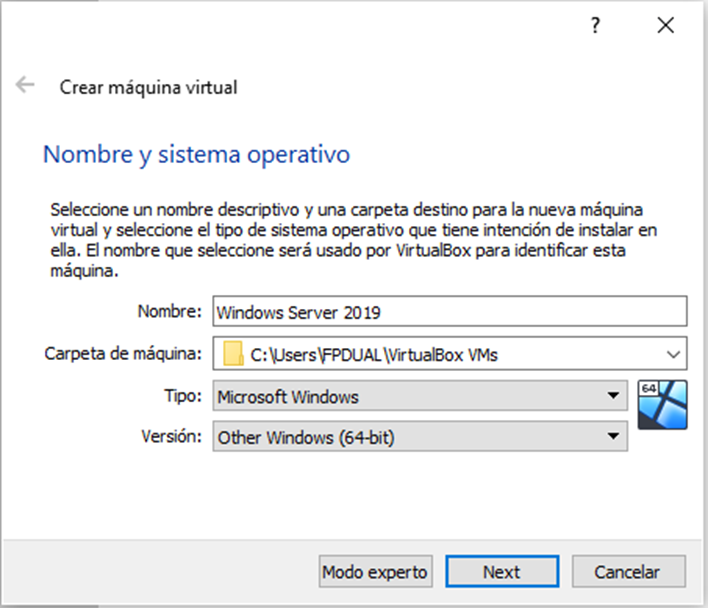Focus the Nombre text field
This screenshot has height=608, width=708.
pos(450,311)
